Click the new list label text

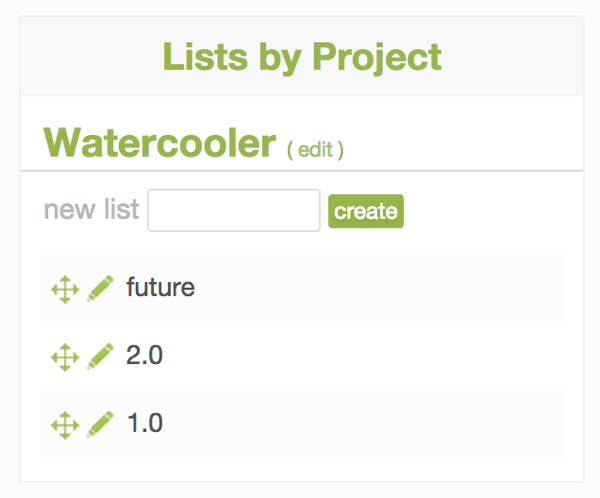(x=90, y=211)
